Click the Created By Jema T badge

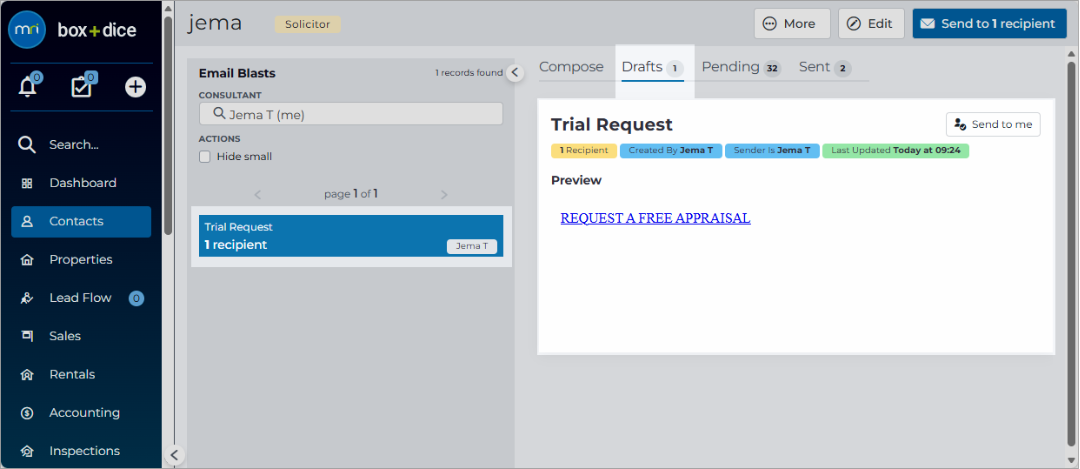click(x=671, y=151)
